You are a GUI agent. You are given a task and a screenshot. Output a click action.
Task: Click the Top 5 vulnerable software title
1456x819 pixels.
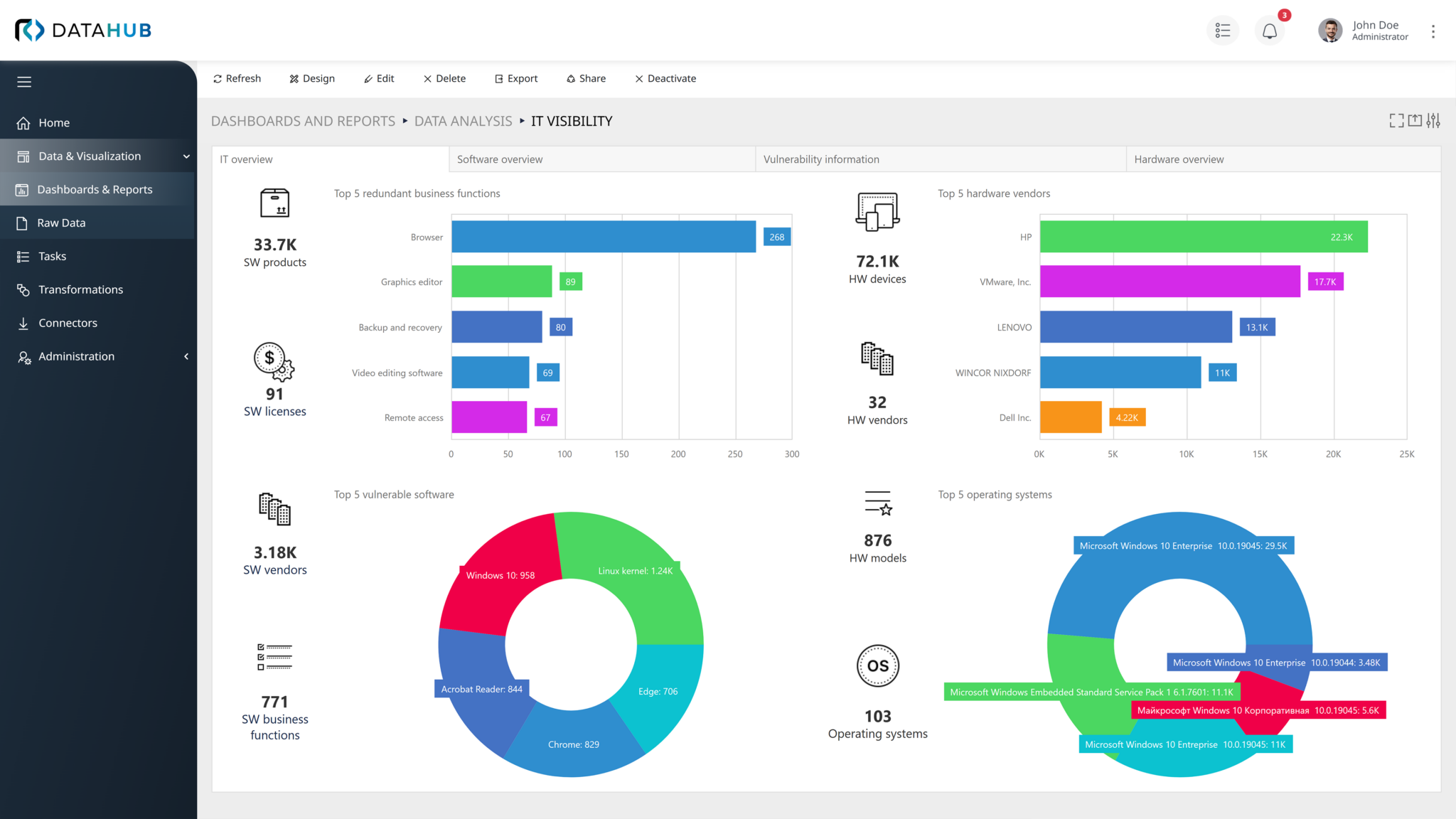(394, 495)
